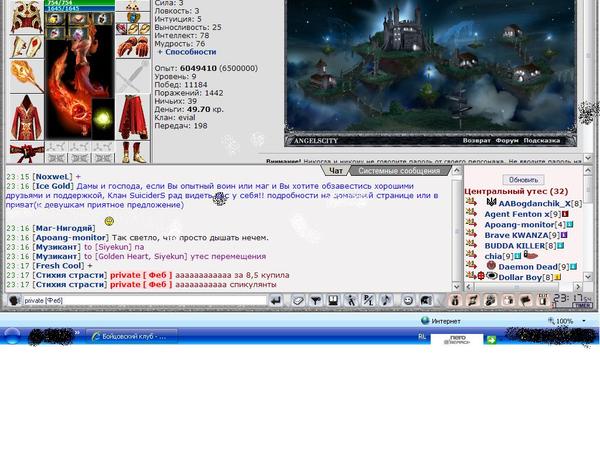
Task: Click the 23:17 timer clock
Action: [x=572, y=298]
